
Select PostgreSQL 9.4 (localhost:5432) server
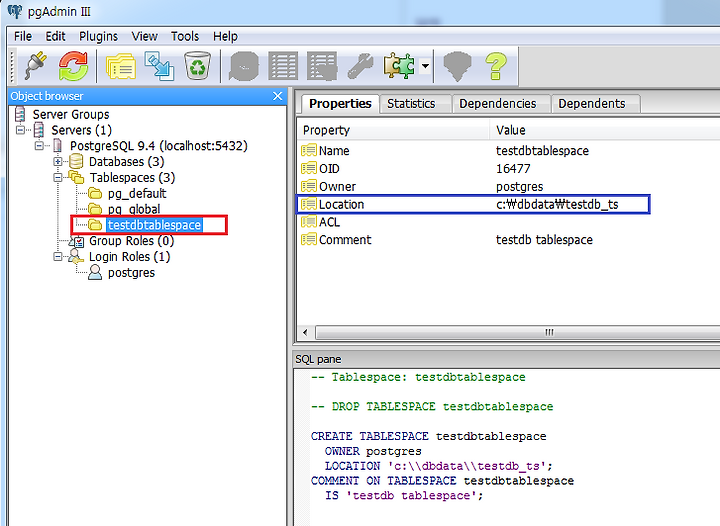[158, 146]
